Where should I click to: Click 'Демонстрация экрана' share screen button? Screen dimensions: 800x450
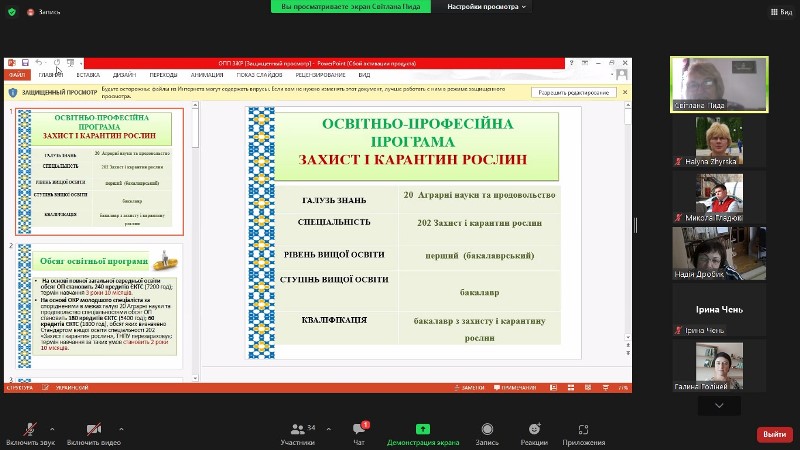tap(423, 434)
